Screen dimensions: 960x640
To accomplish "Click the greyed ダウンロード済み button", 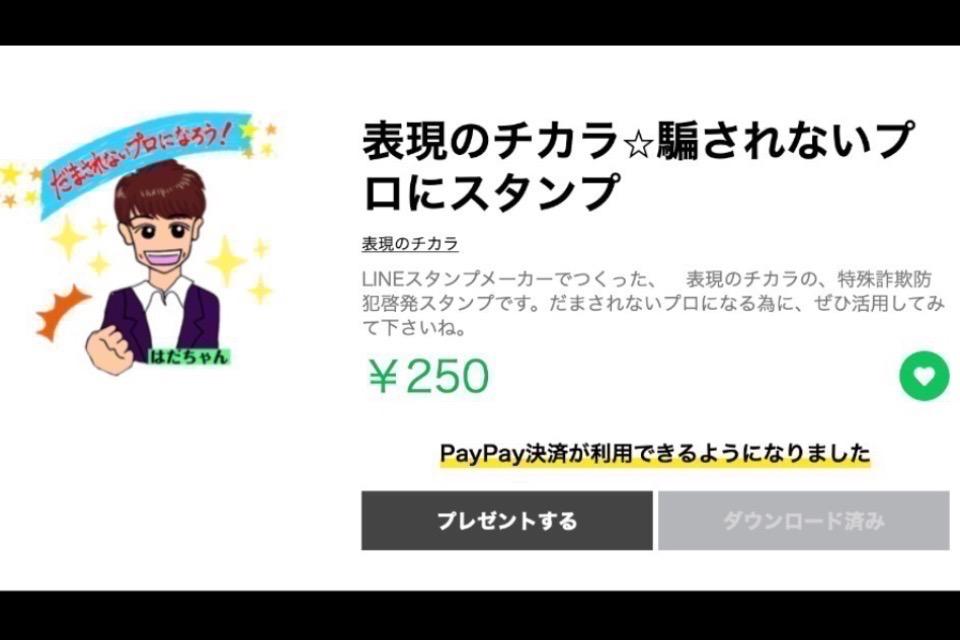I will click(x=803, y=521).
